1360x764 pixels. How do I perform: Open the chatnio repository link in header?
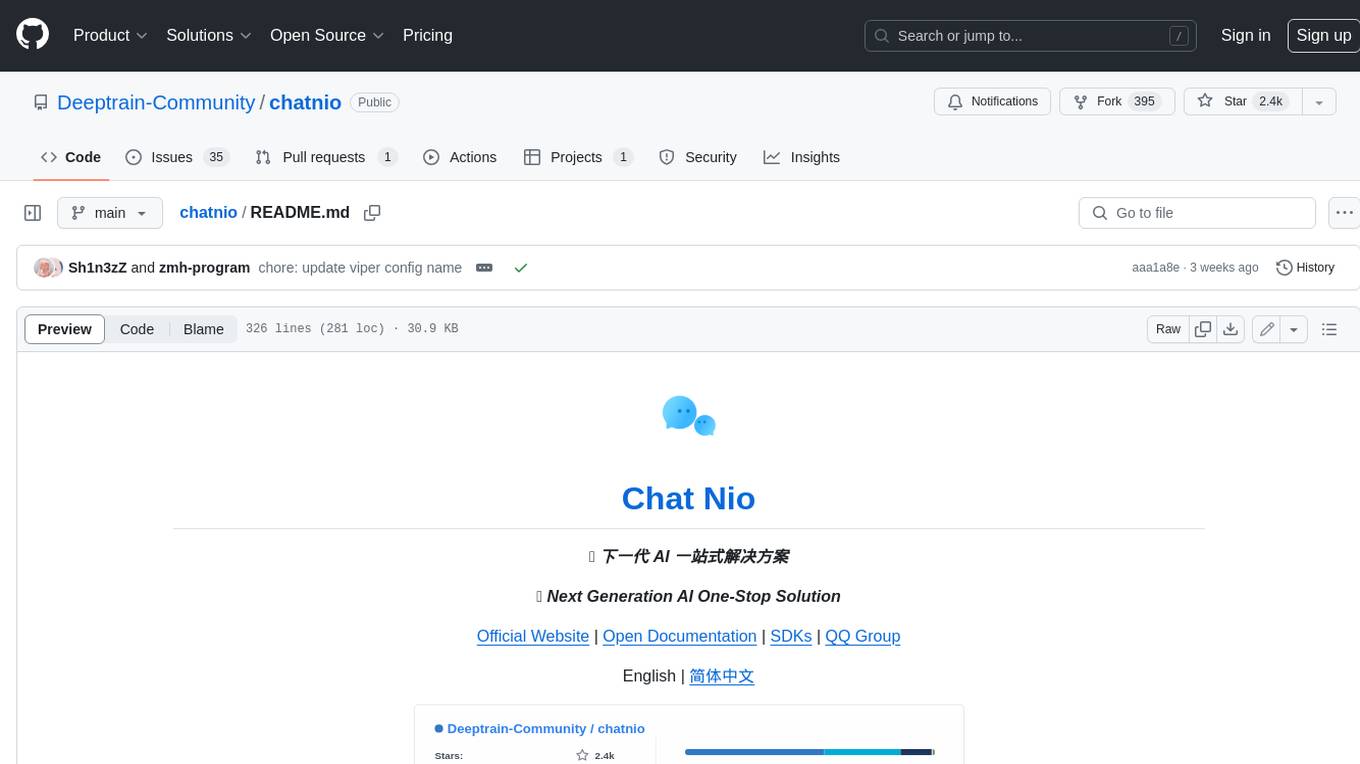click(305, 102)
